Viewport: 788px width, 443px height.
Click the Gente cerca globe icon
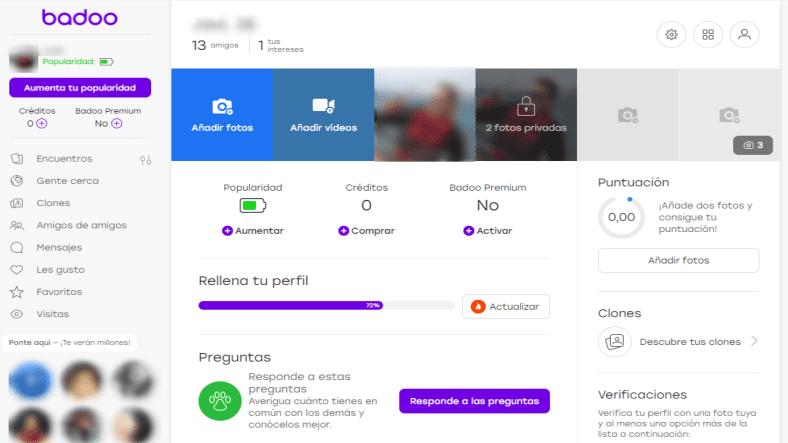coord(17,181)
